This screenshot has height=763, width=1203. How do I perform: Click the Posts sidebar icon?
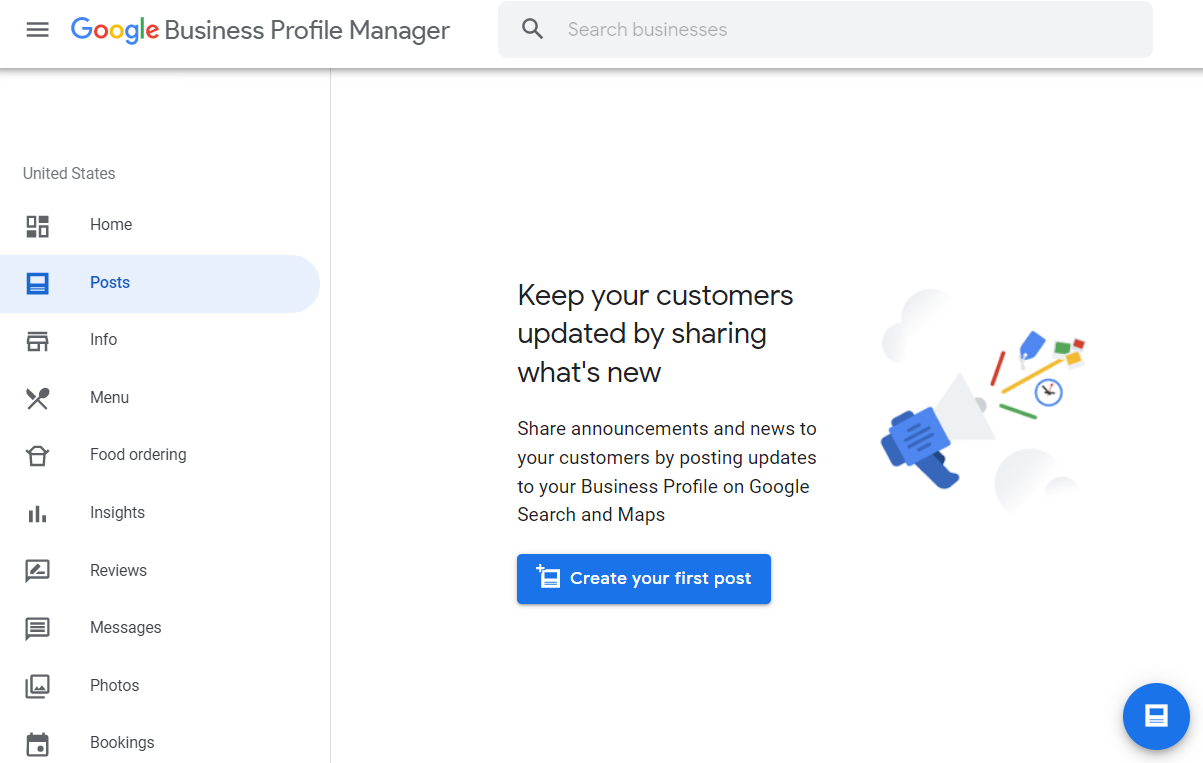point(37,283)
